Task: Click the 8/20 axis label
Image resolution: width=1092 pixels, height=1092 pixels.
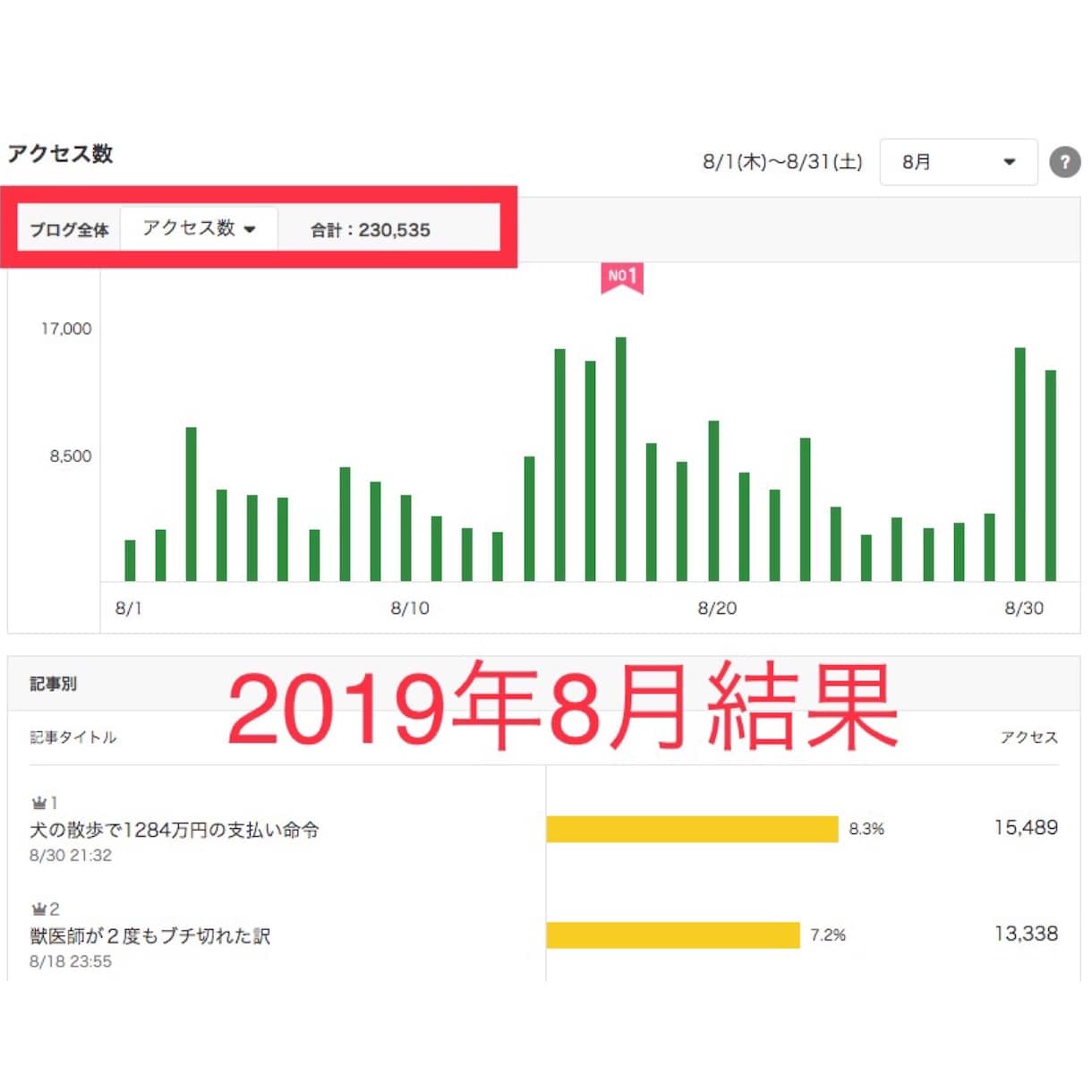Action: point(717,609)
